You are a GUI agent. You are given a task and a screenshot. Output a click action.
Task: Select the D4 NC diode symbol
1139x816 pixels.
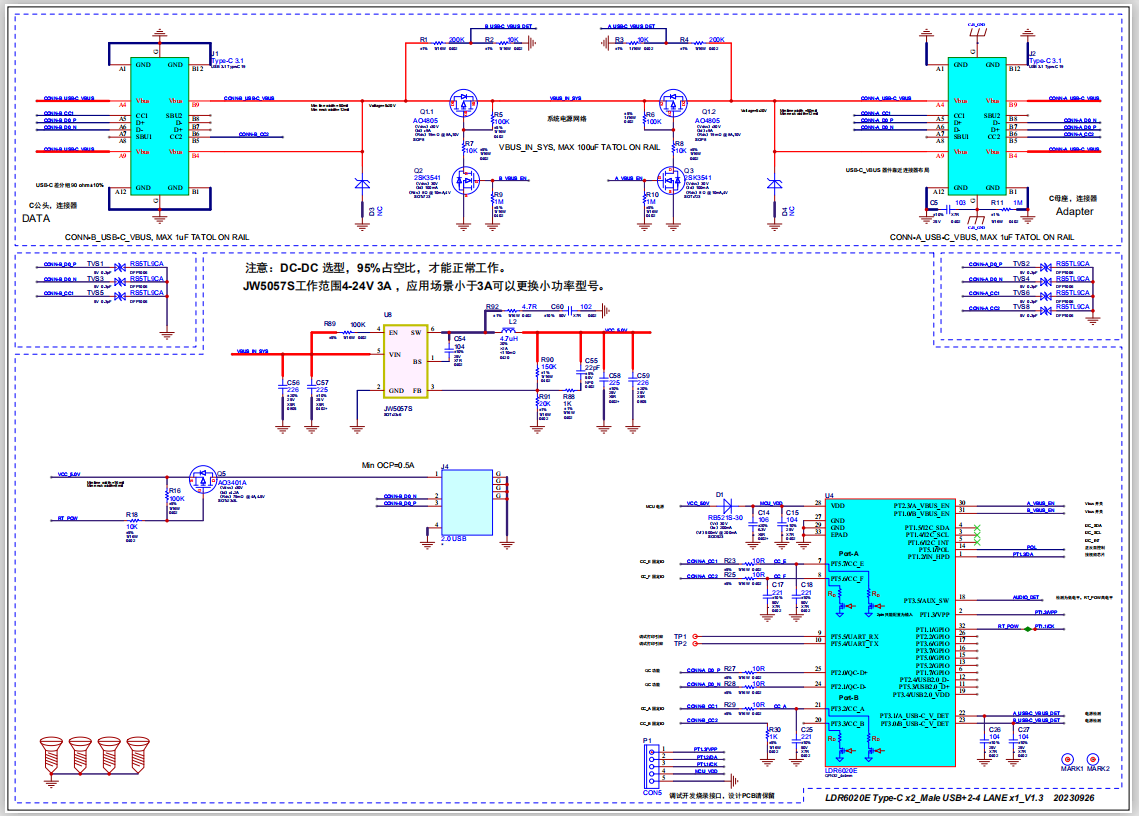coord(775,184)
